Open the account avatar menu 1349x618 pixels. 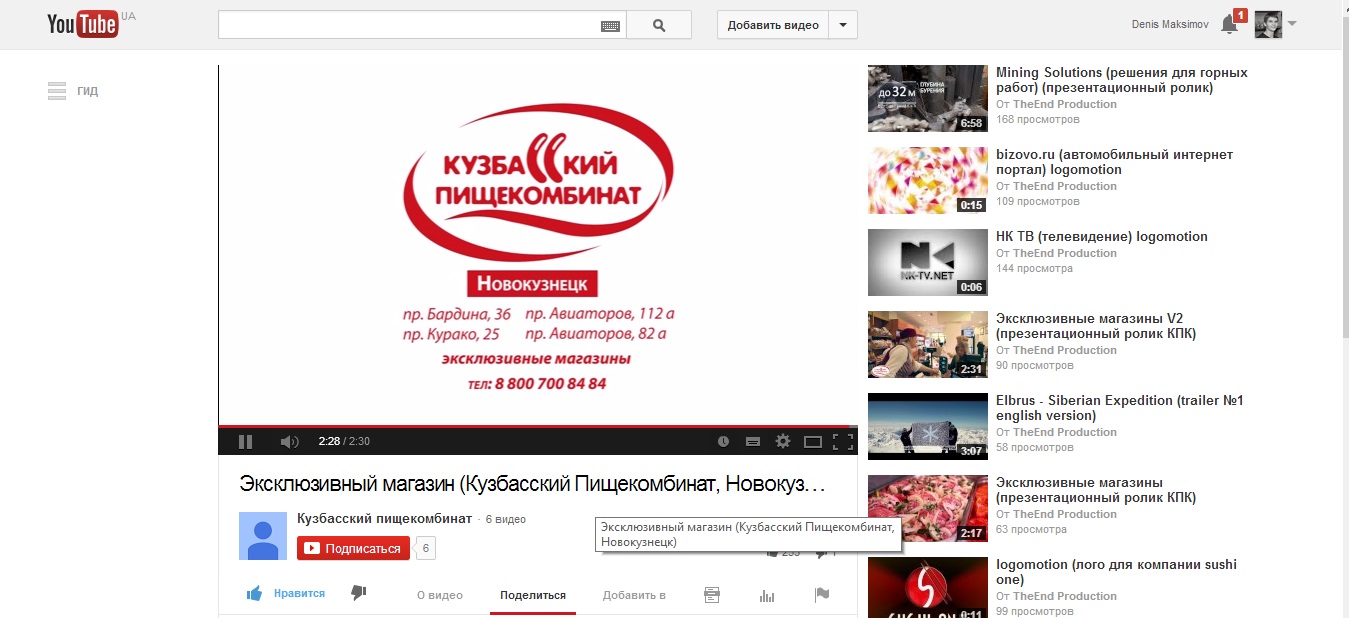tap(1268, 25)
